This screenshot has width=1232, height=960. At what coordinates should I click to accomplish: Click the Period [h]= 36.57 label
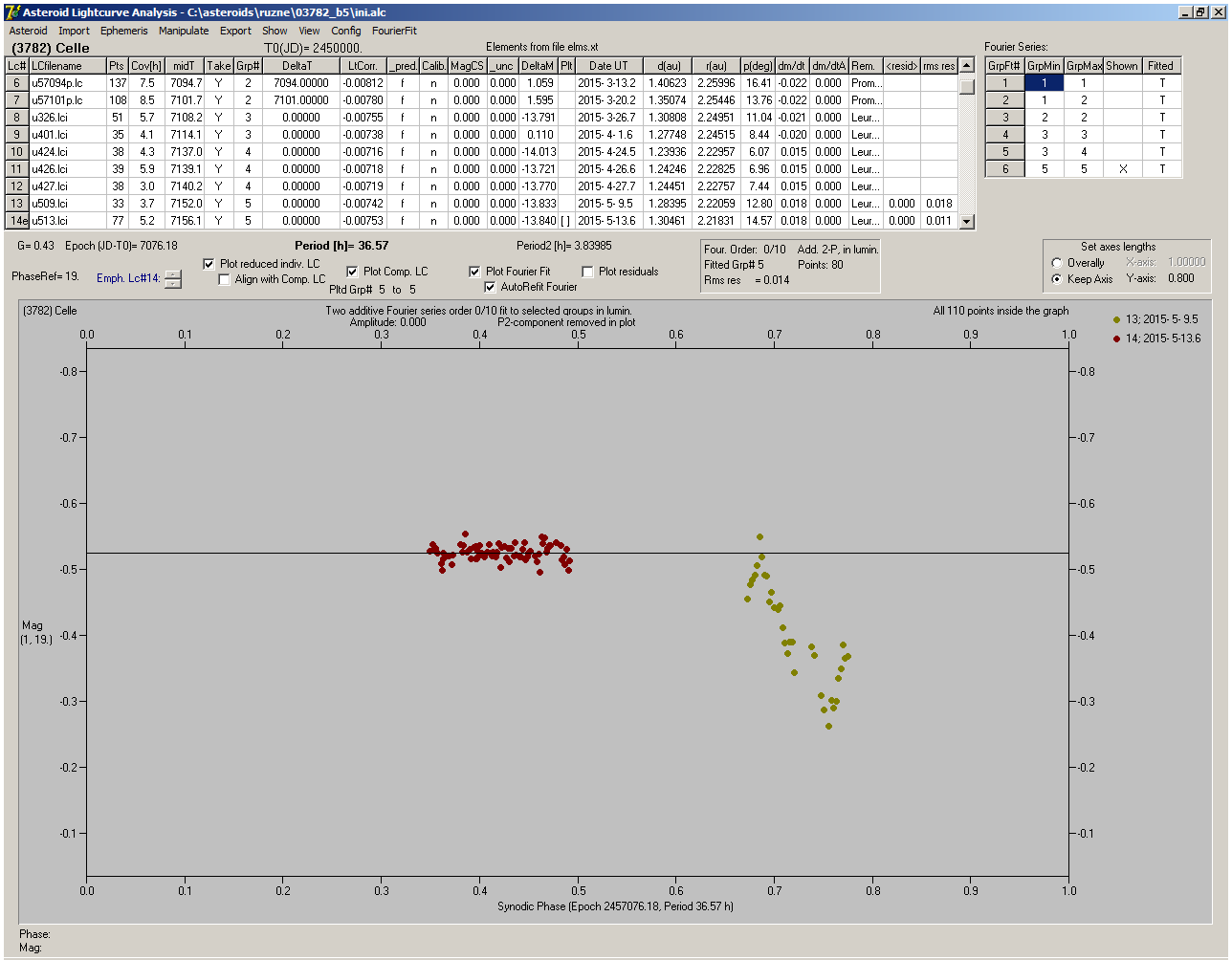[341, 246]
